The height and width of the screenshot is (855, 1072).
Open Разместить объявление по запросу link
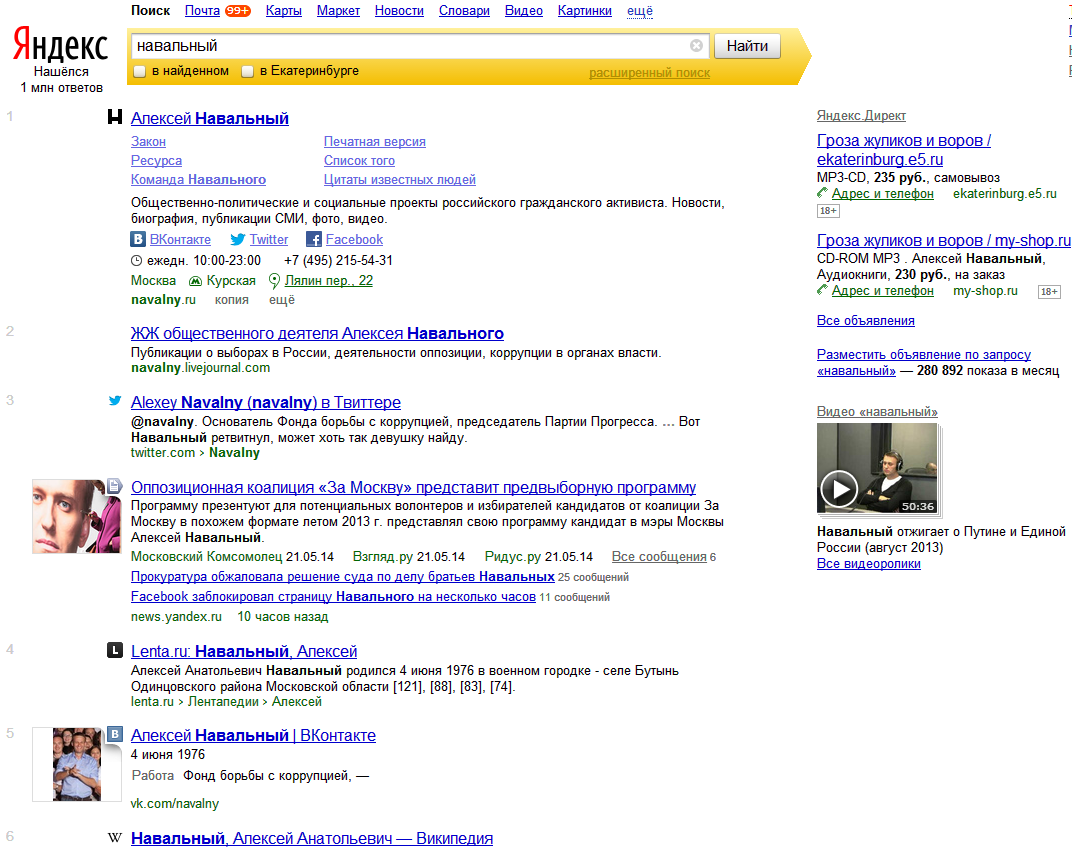tap(924, 362)
